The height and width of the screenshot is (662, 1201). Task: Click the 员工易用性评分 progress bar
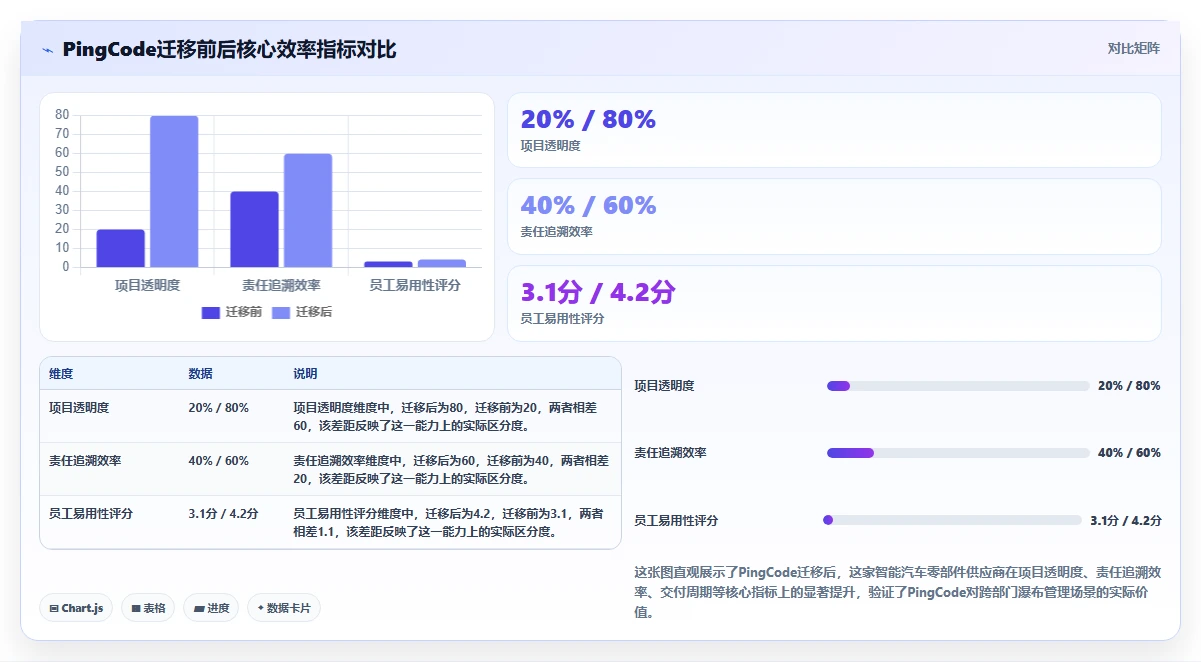point(952,520)
